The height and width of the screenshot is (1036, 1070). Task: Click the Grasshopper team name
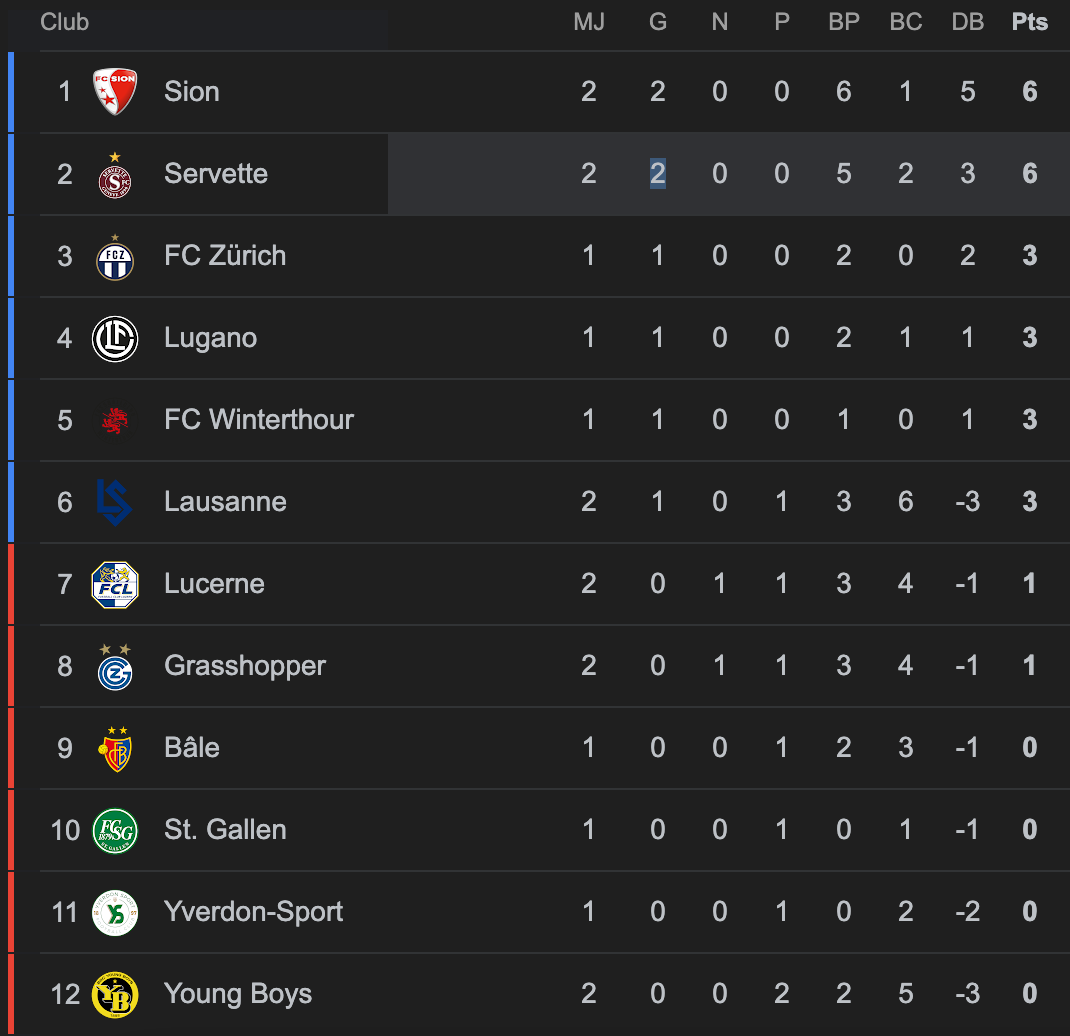(245, 666)
